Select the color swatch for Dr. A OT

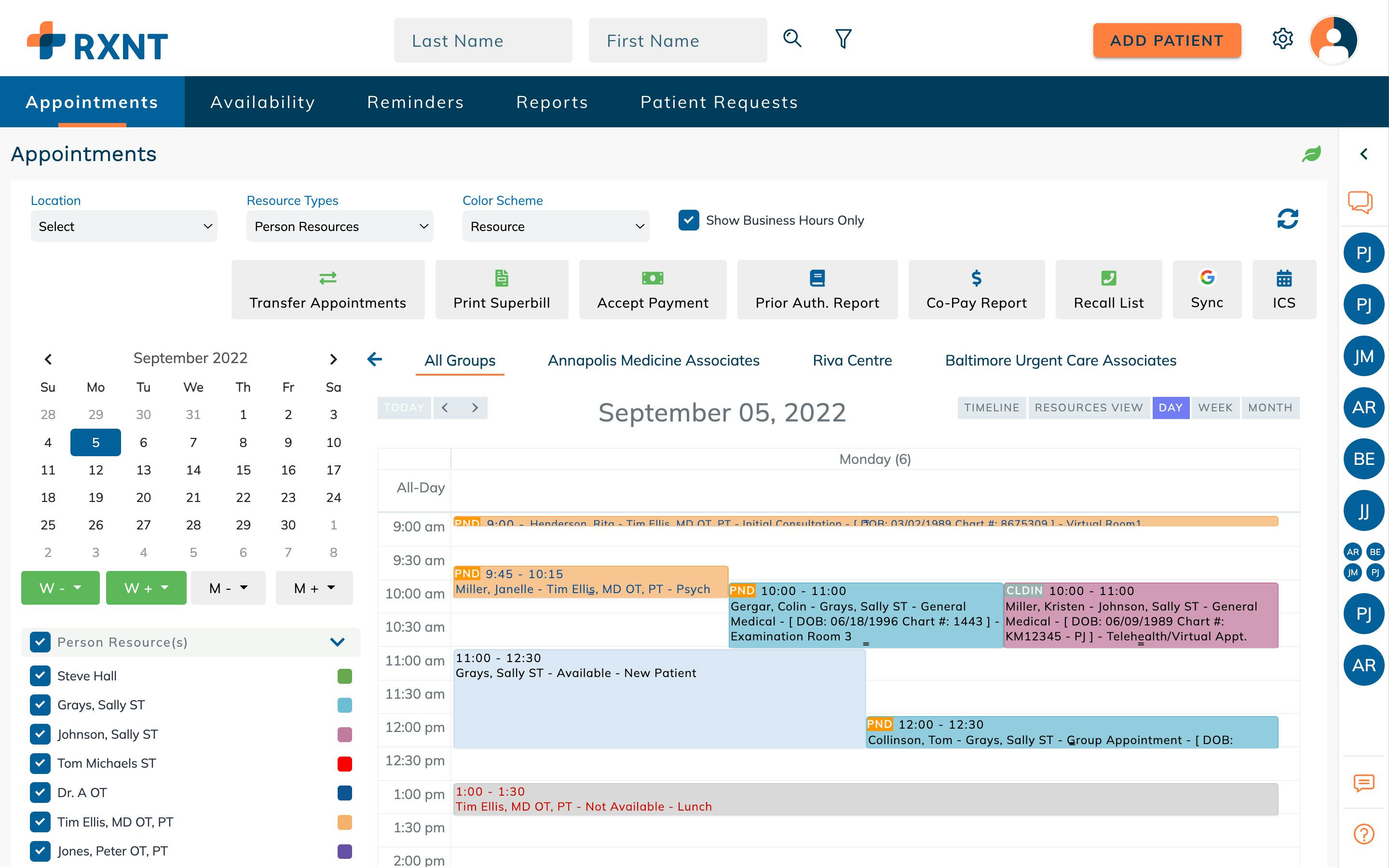[344, 793]
